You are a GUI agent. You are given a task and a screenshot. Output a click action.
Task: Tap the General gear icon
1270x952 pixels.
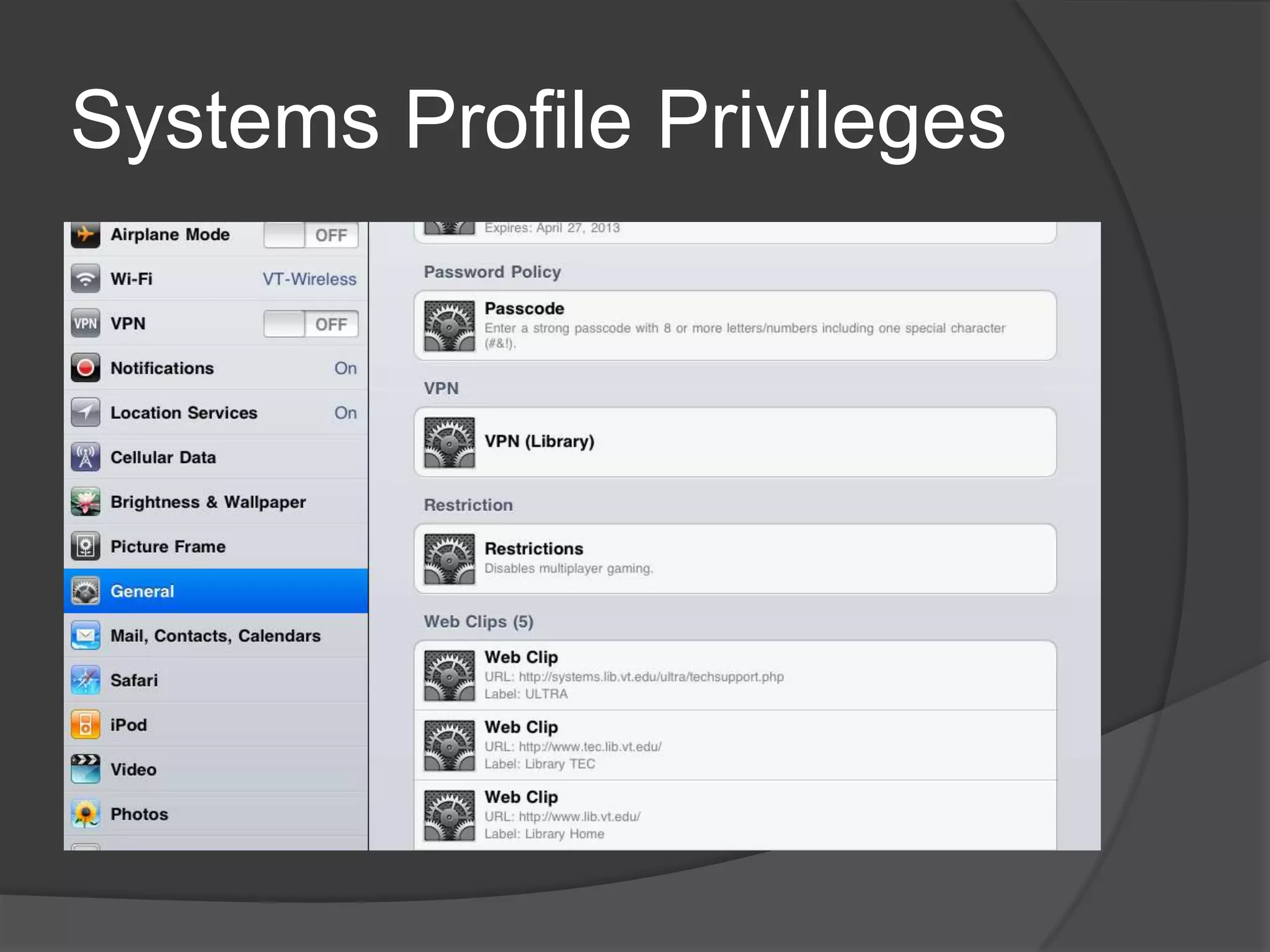86,591
